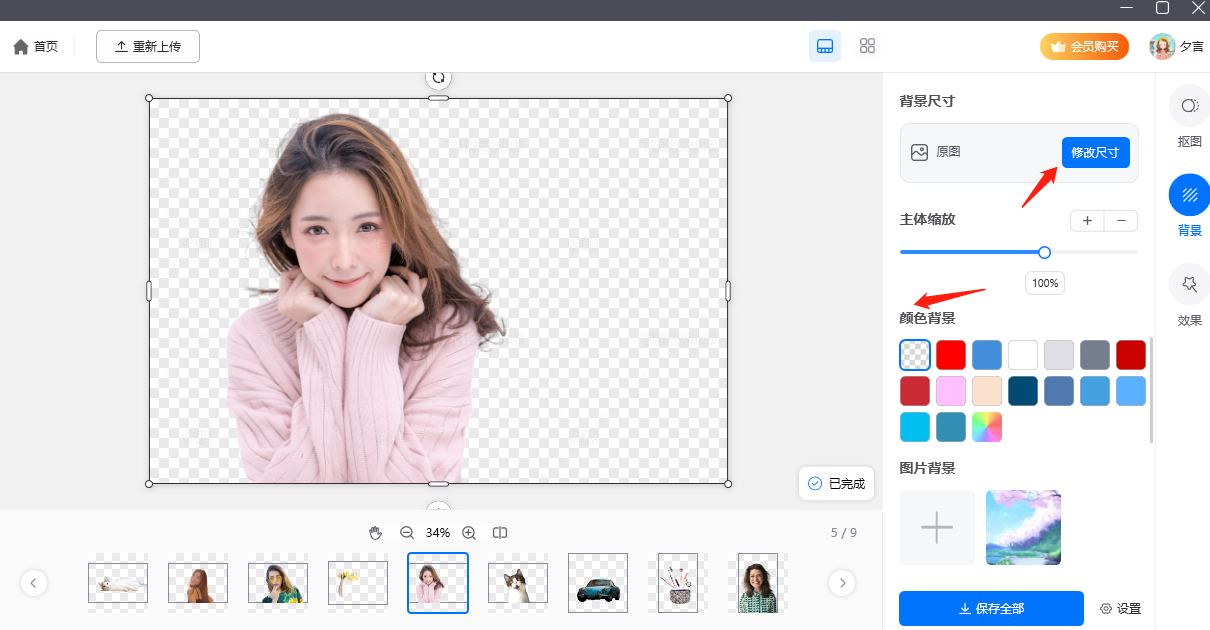The height and width of the screenshot is (630, 1210).
Task: Select the white cat lying thumbnail
Action: pos(118,582)
